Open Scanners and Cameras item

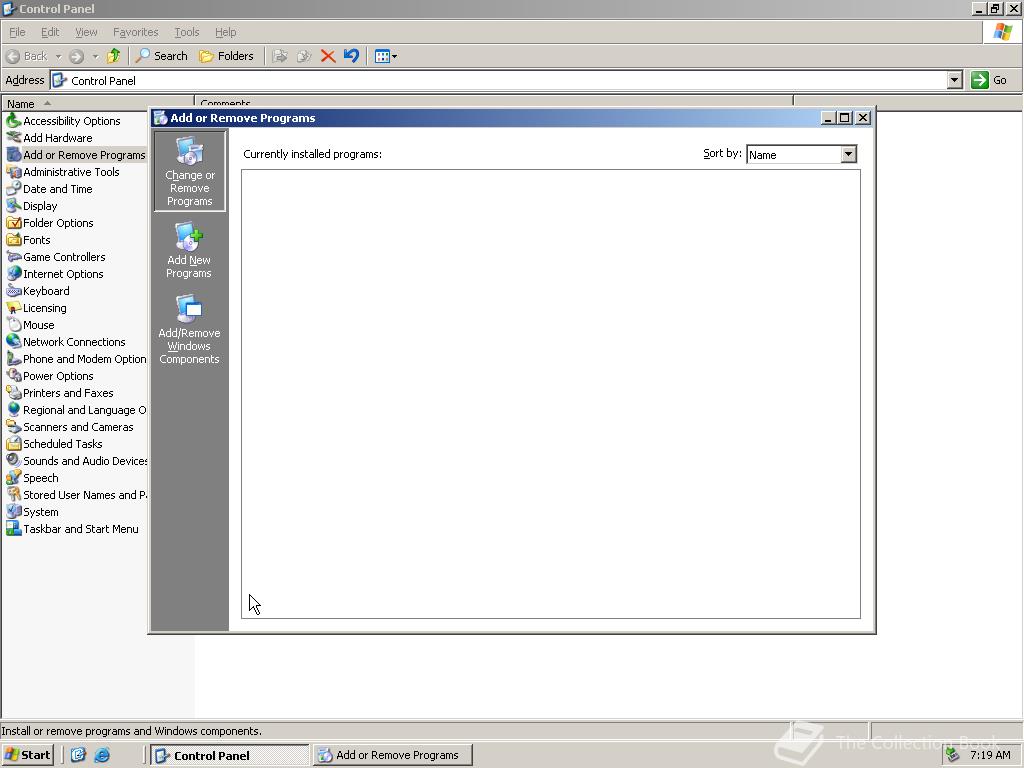pyautogui.click(x=70, y=426)
